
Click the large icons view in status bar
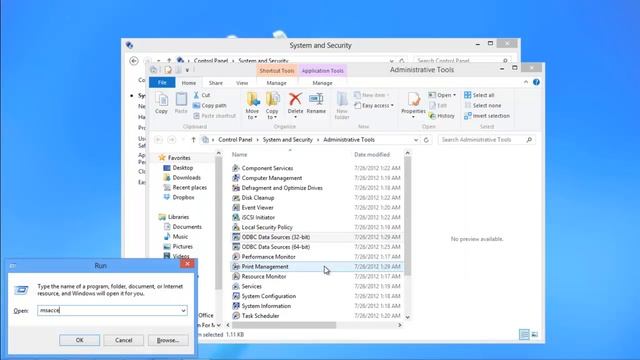coord(535,335)
